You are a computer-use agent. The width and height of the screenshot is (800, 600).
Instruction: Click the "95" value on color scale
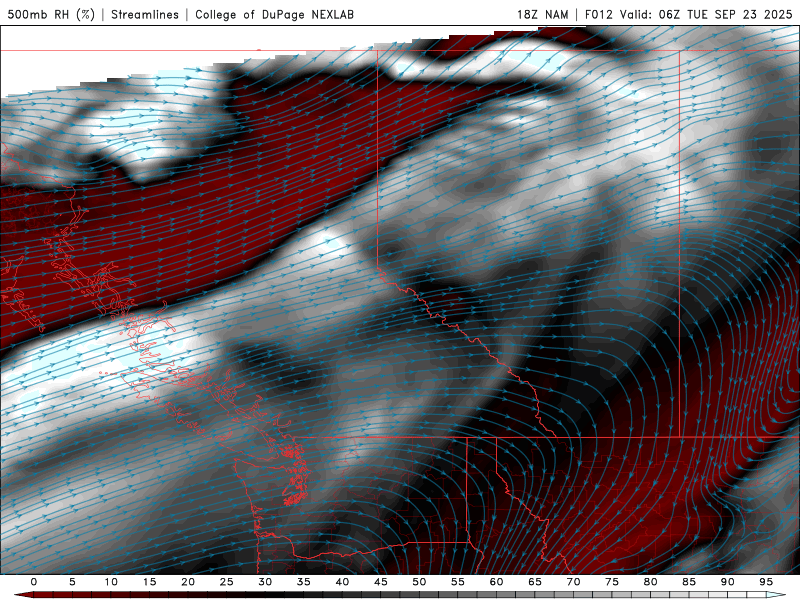pos(766,582)
